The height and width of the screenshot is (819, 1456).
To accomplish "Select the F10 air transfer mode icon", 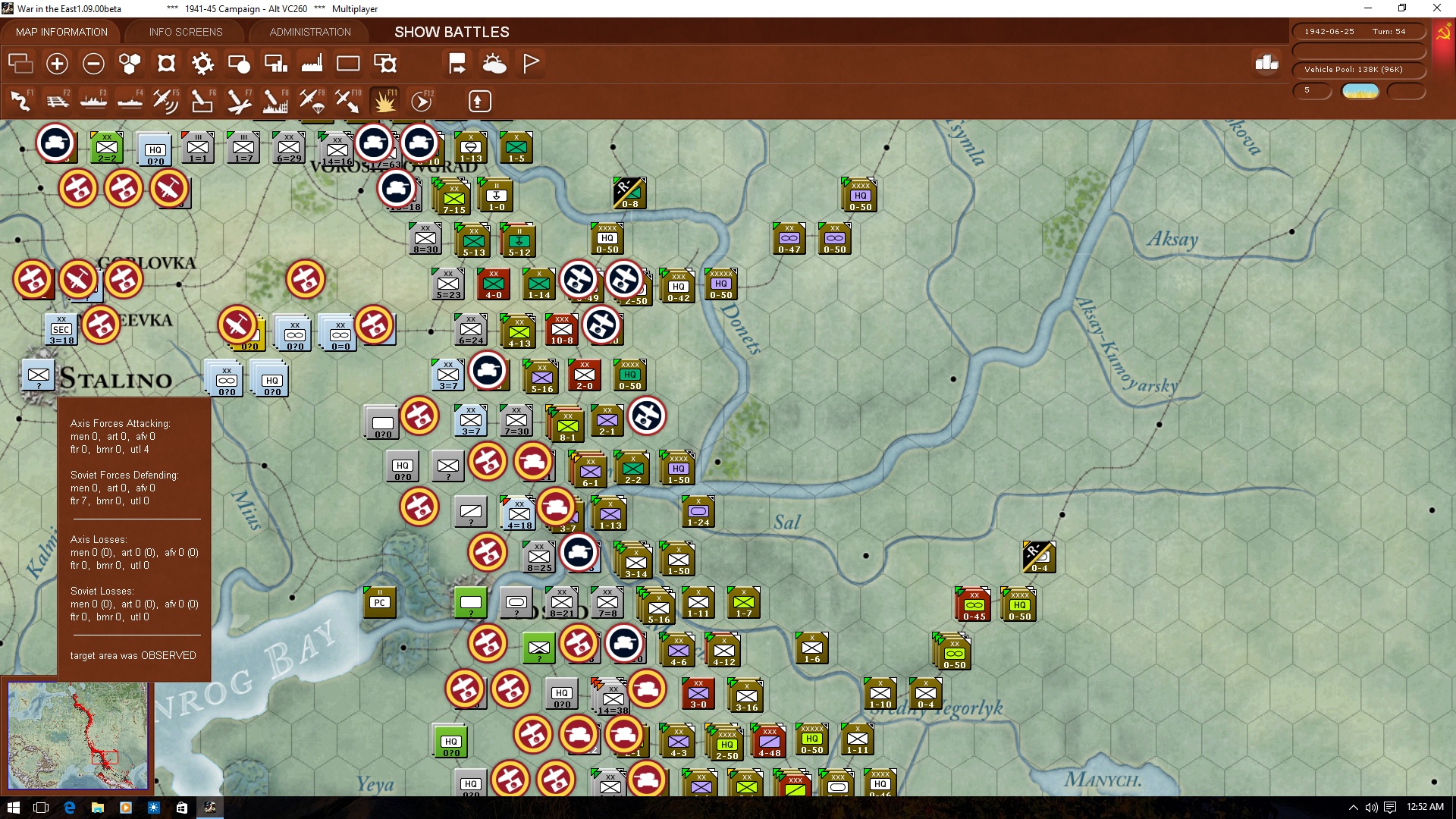I will coord(348,101).
